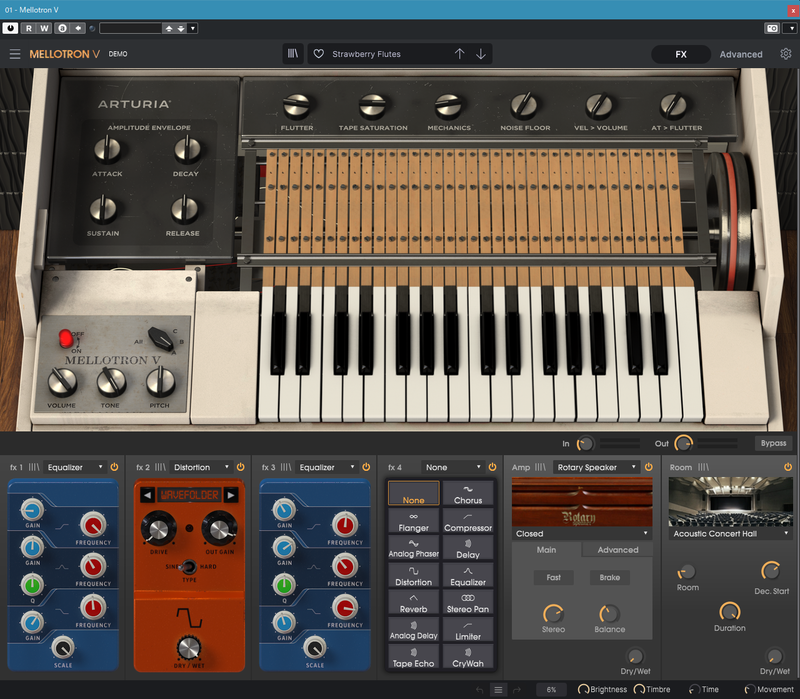Open fx 3 Equalizer type dropdown
The height and width of the screenshot is (699, 800).
pos(327,467)
